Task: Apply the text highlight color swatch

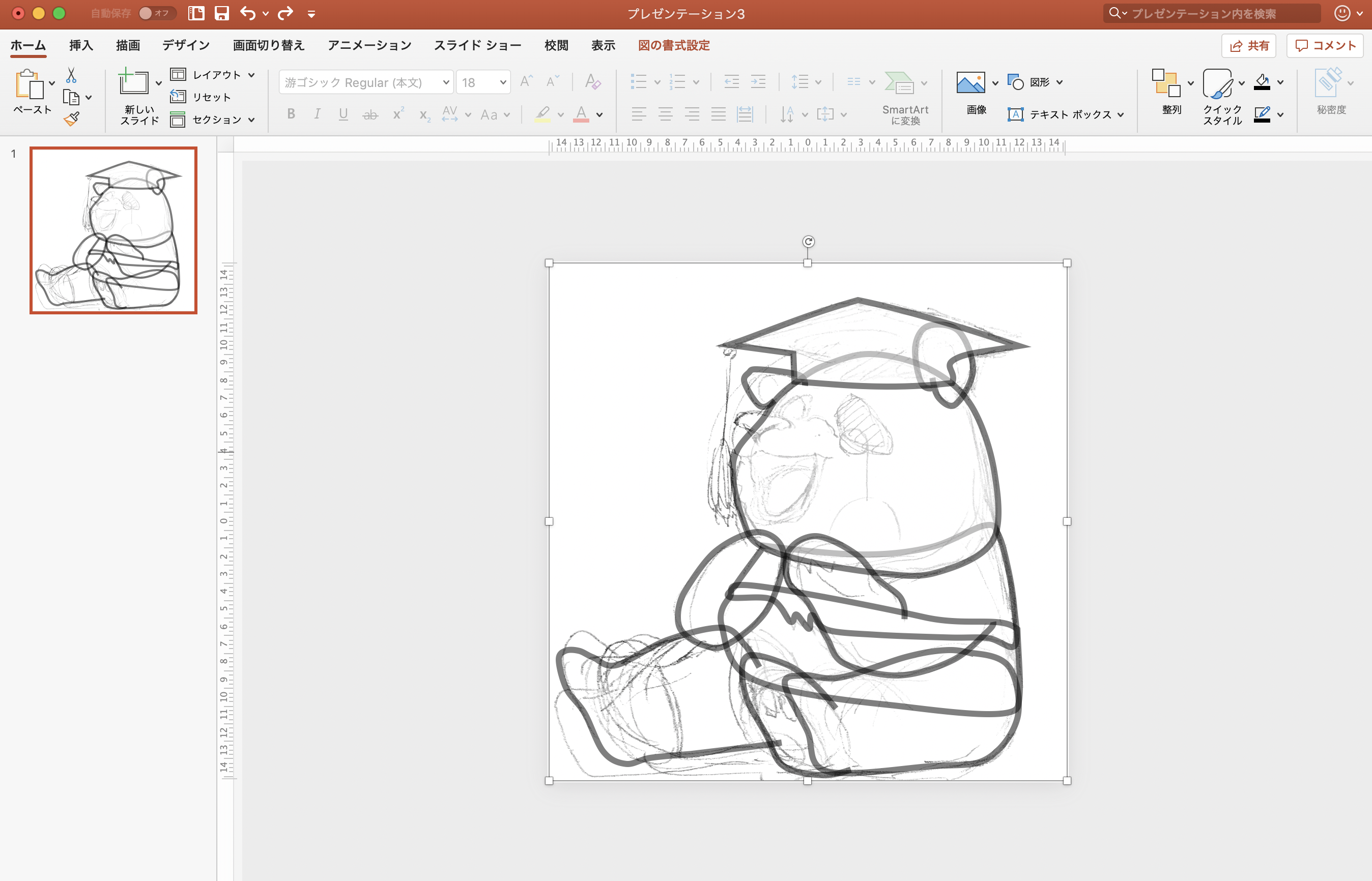Action: pyautogui.click(x=542, y=114)
